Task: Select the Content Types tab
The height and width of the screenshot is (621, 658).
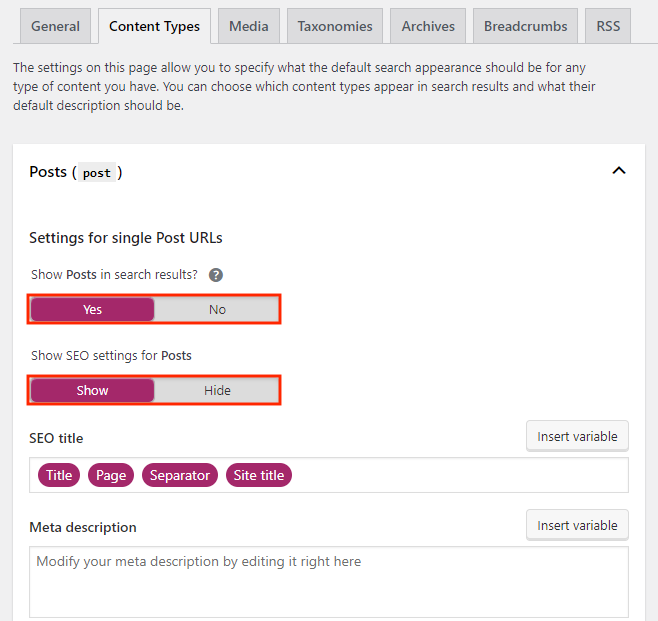Action: [x=154, y=26]
